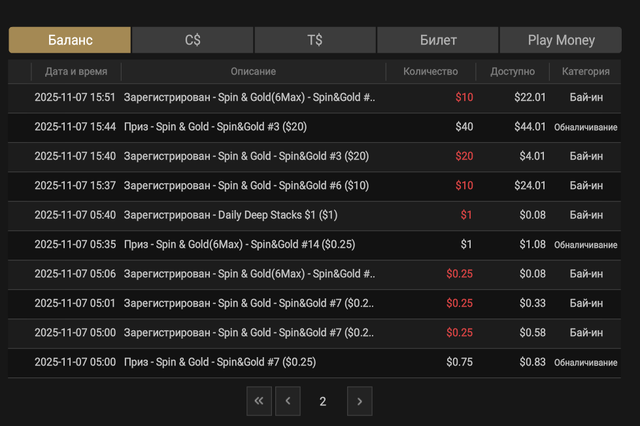The image size is (640, 426).
Task: Select the Билет tab
Action: [x=438, y=40]
